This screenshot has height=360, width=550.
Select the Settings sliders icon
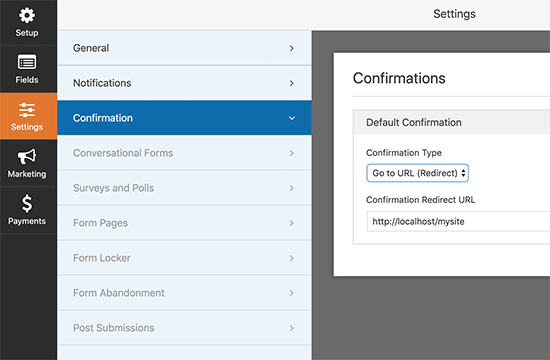click(x=27, y=110)
